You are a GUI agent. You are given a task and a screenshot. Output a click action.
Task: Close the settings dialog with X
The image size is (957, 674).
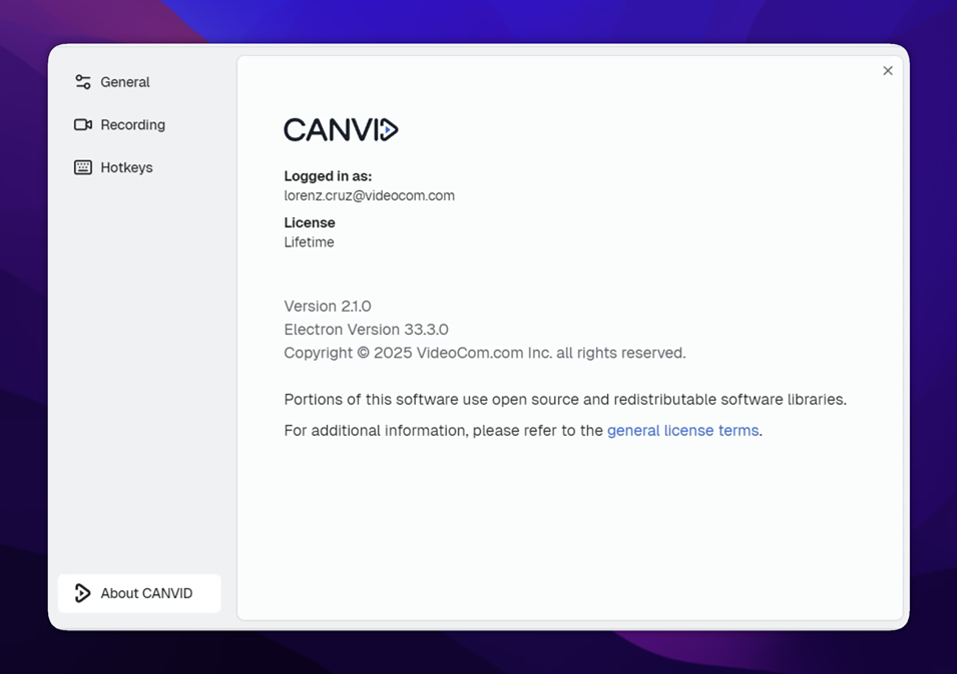887,71
